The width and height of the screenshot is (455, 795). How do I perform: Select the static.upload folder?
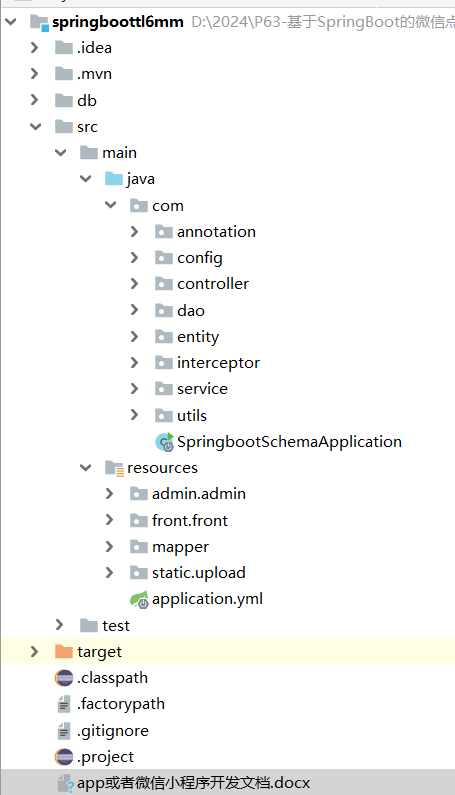coord(198,573)
